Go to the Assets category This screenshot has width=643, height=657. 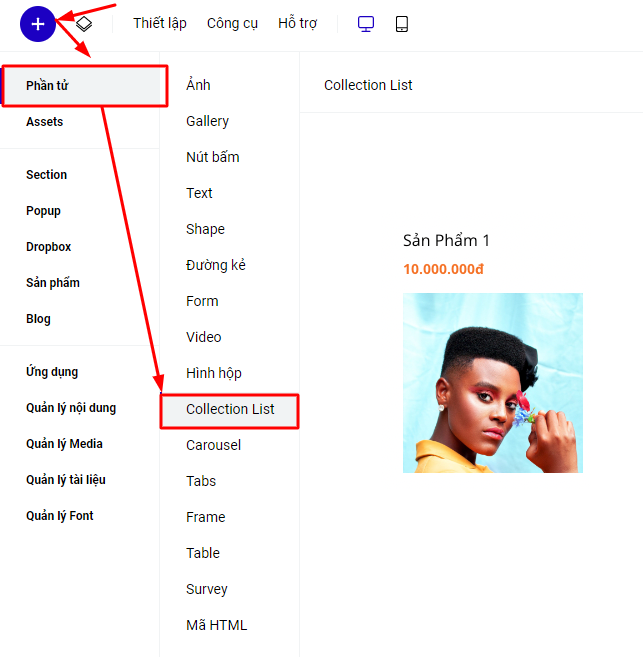(45, 122)
